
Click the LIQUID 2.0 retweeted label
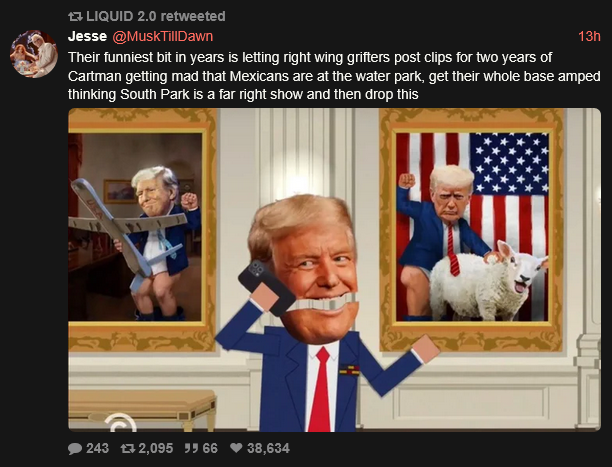click(x=156, y=16)
